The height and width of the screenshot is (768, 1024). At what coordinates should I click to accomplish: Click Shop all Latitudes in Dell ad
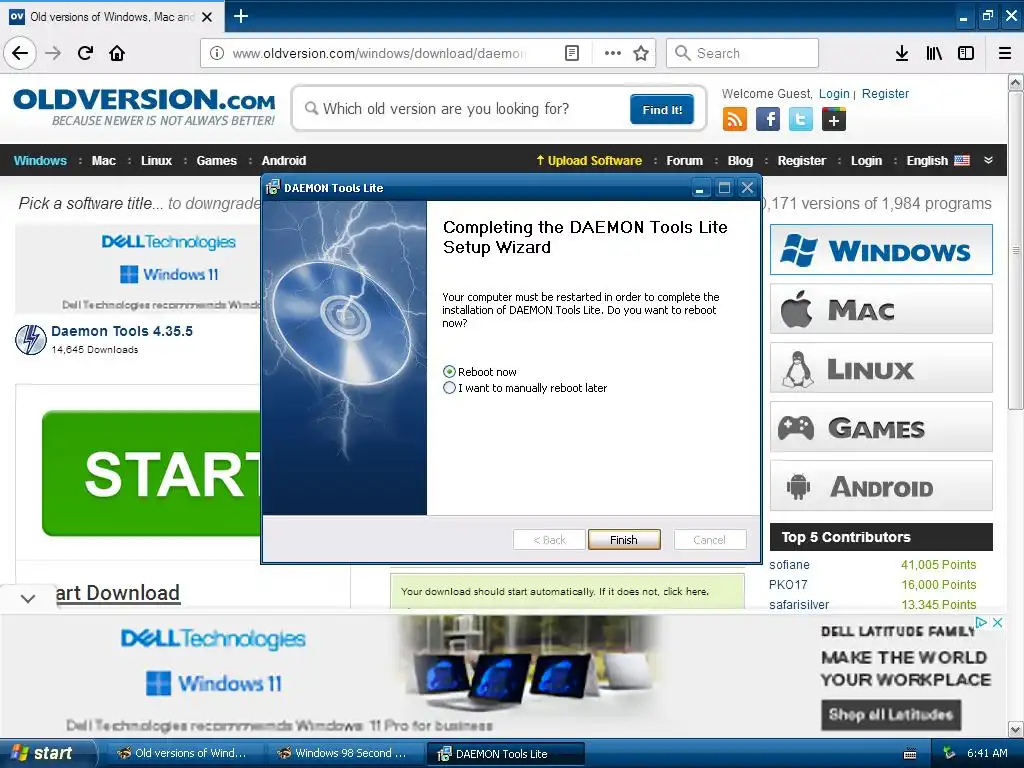coord(891,715)
